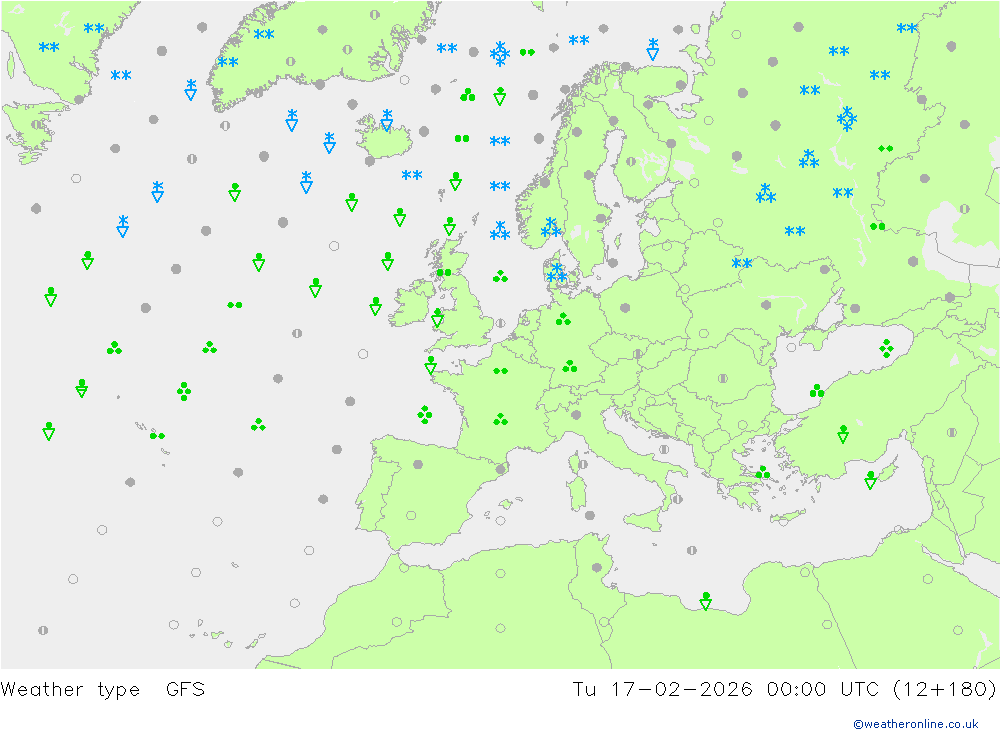
Task: Click the "Weather type" caption text
Action: 70,690
